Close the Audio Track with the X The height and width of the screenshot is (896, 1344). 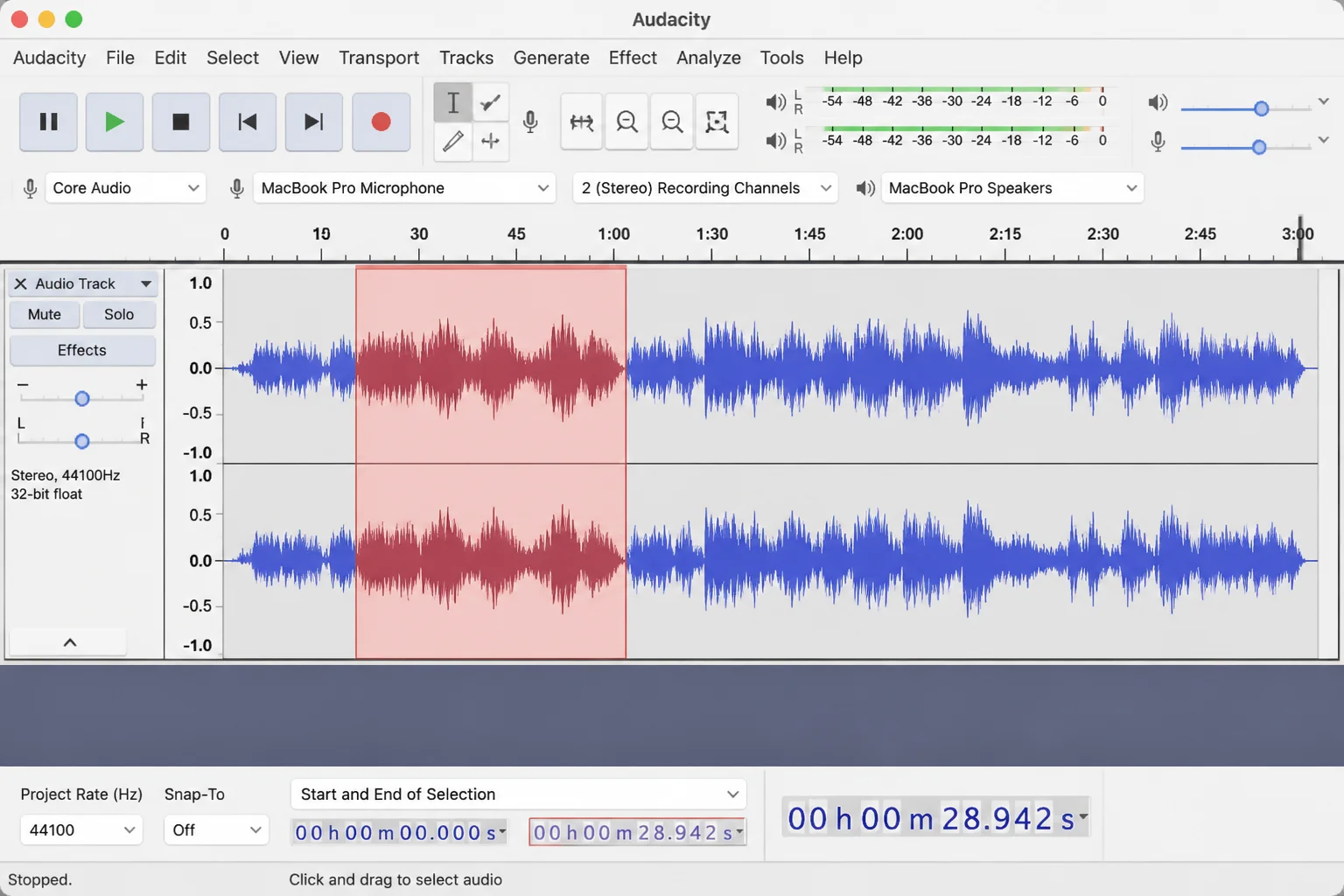[20, 283]
